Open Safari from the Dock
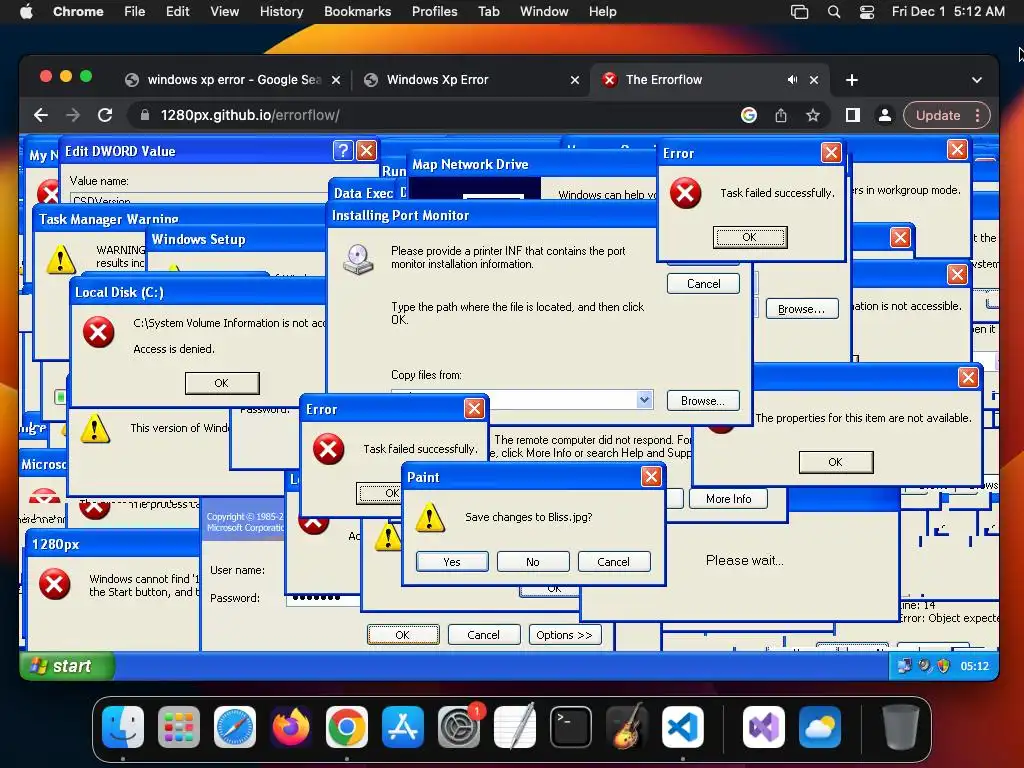The image size is (1024, 768). click(x=234, y=727)
